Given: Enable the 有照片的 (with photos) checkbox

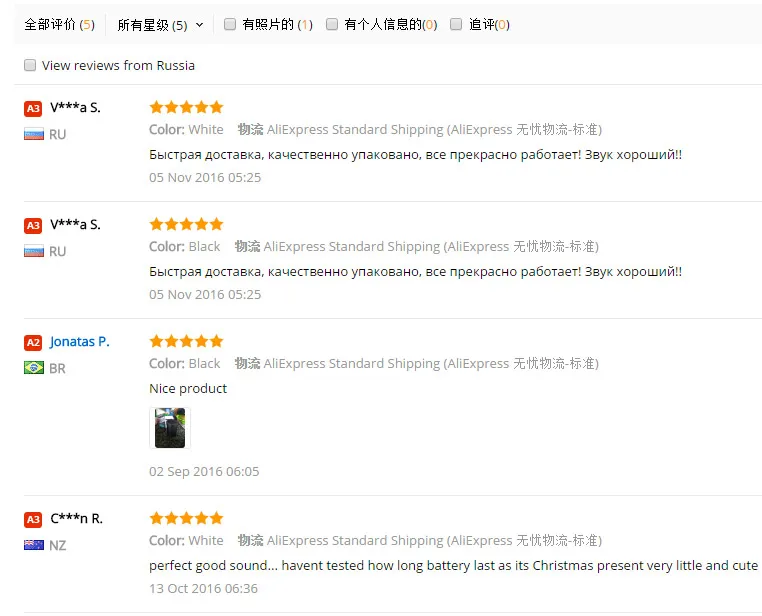Looking at the screenshot, I should point(230,24).
